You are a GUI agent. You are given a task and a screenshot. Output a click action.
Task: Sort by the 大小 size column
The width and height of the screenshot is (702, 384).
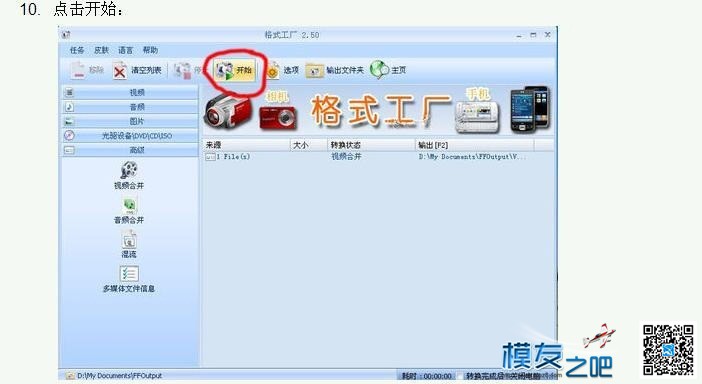(309, 145)
